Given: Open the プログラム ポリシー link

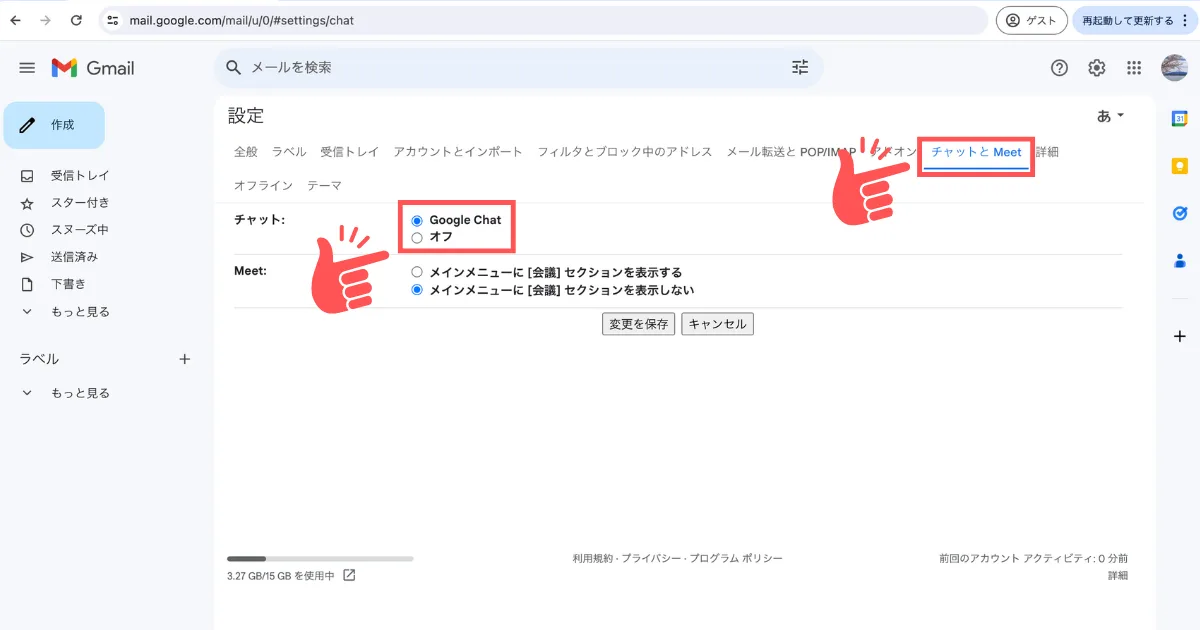Looking at the screenshot, I should pyautogui.click(x=736, y=559).
